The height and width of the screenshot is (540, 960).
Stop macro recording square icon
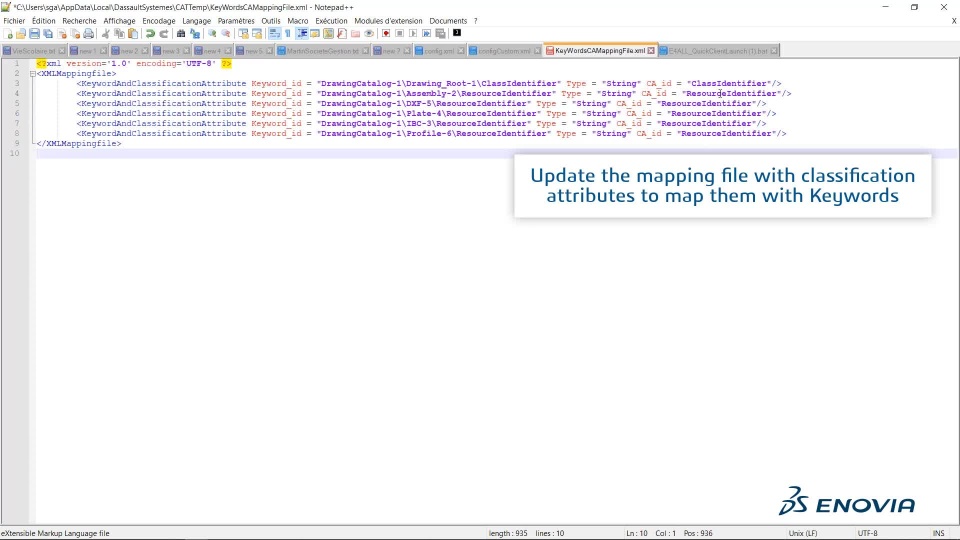click(399, 34)
